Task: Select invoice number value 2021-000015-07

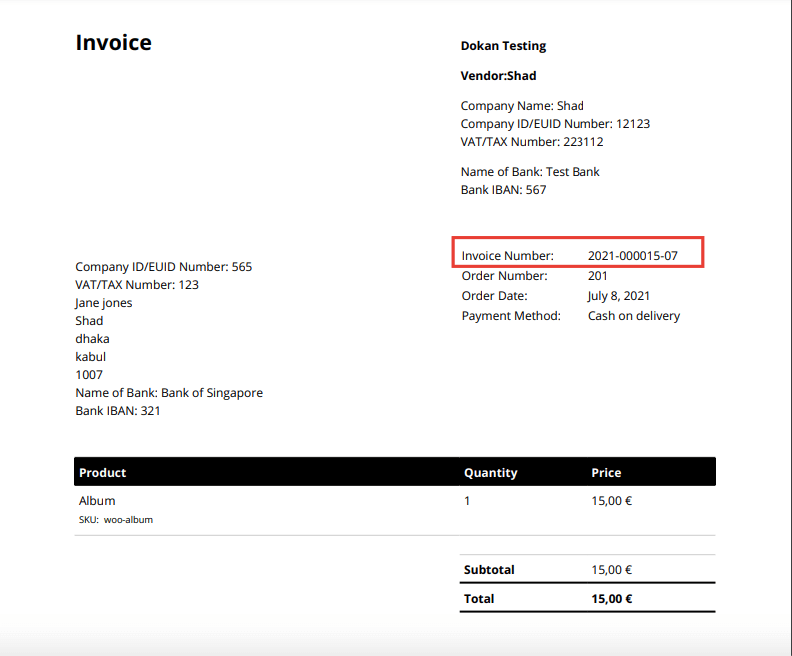Action: 632,256
